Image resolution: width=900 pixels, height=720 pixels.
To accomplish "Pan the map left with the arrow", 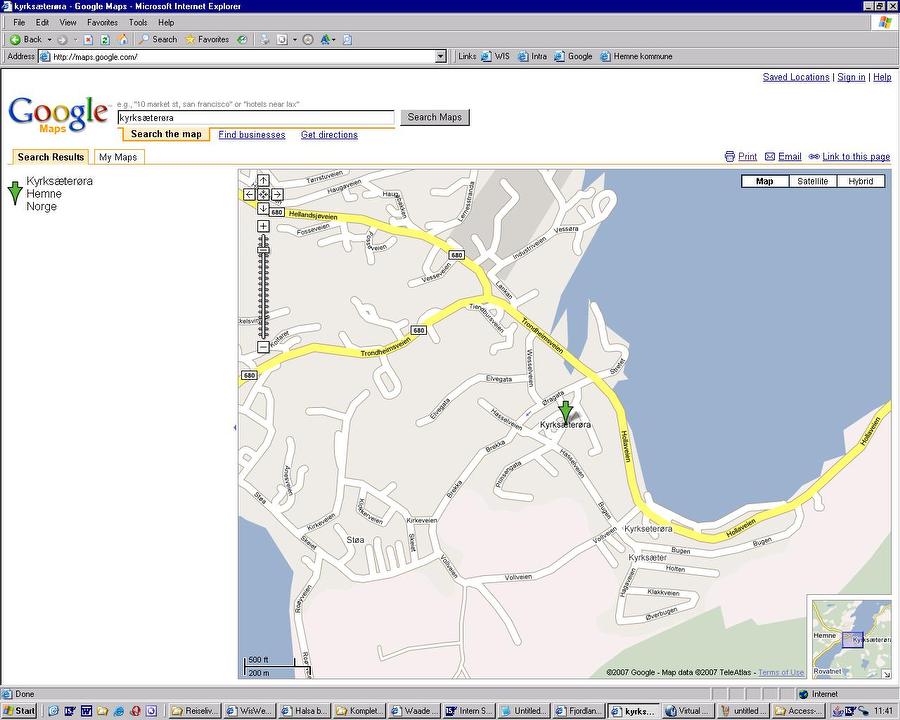I will [x=249, y=194].
